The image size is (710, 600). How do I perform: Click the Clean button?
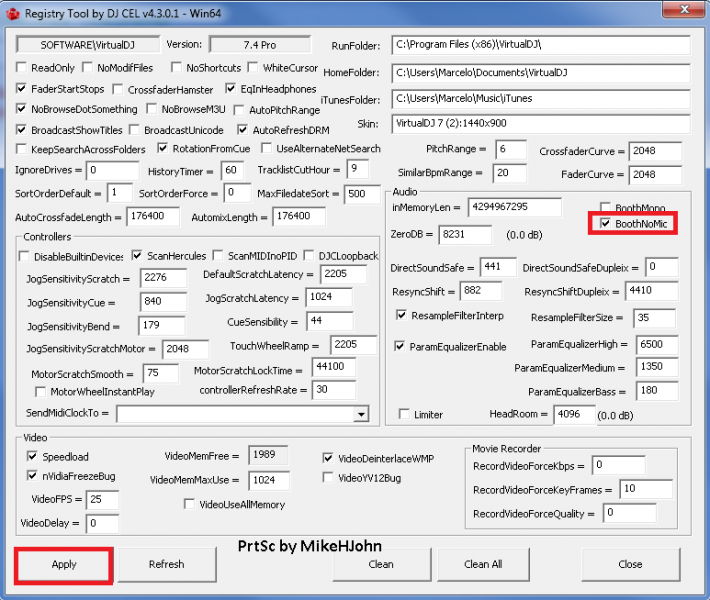(x=381, y=564)
